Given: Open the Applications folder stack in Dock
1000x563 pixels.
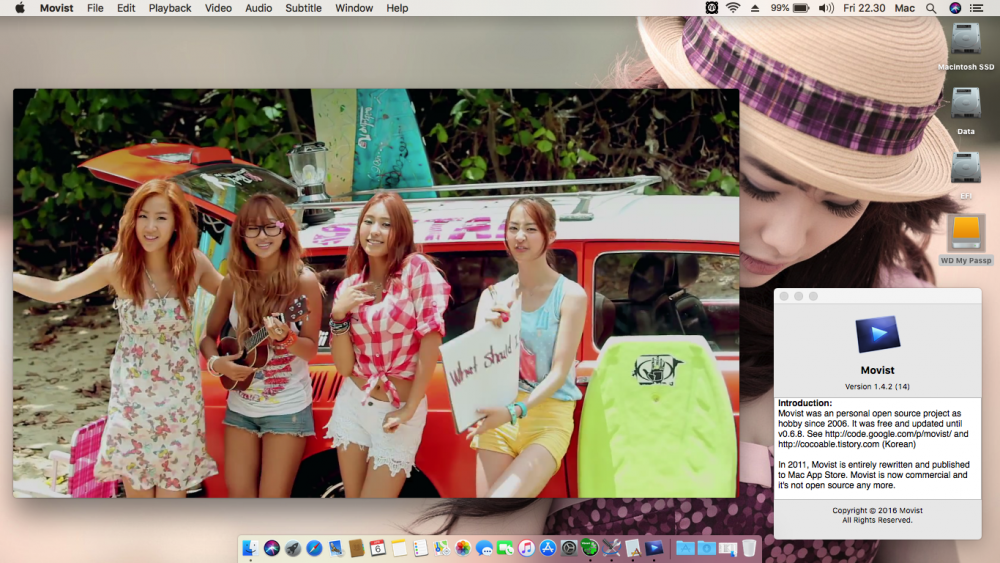Looking at the screenshot, I should click(685, 548).
